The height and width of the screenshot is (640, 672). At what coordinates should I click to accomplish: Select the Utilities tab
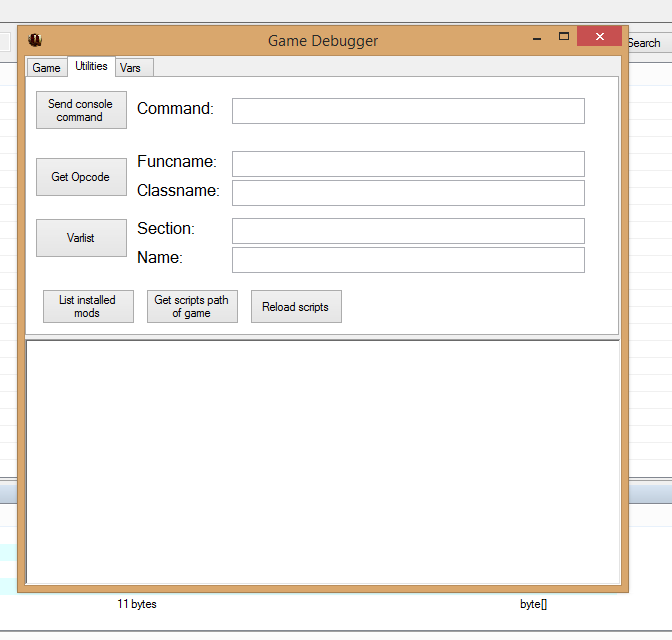tap(91, 67)
